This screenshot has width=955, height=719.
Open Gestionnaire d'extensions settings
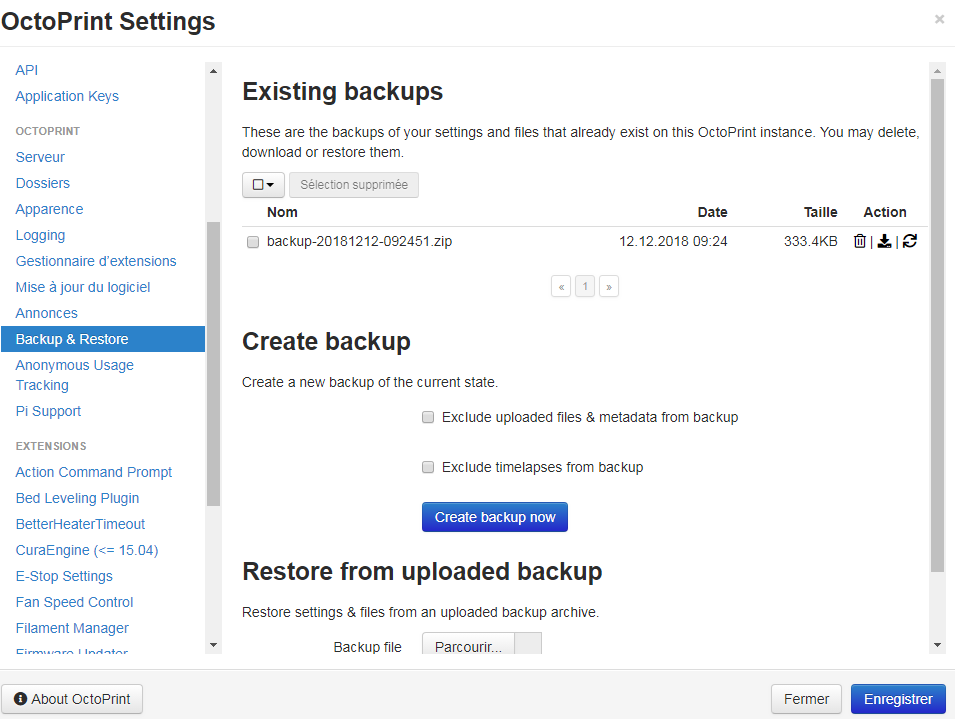96,261
